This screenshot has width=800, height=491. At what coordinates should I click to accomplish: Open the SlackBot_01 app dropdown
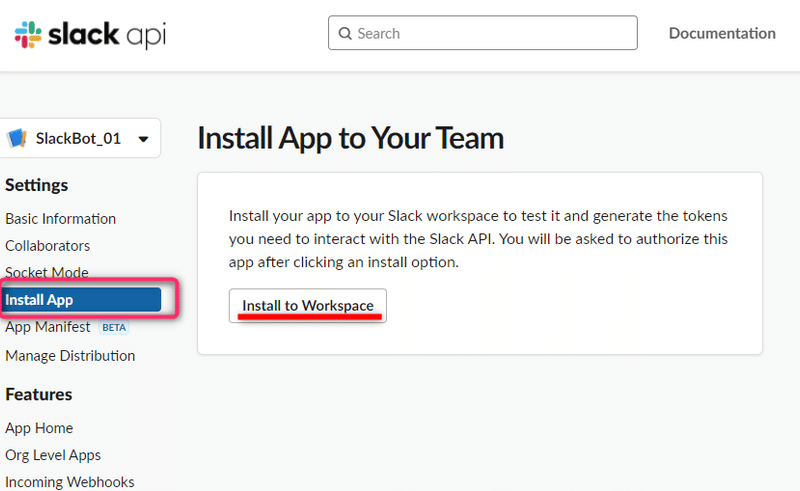click(80, 138)
